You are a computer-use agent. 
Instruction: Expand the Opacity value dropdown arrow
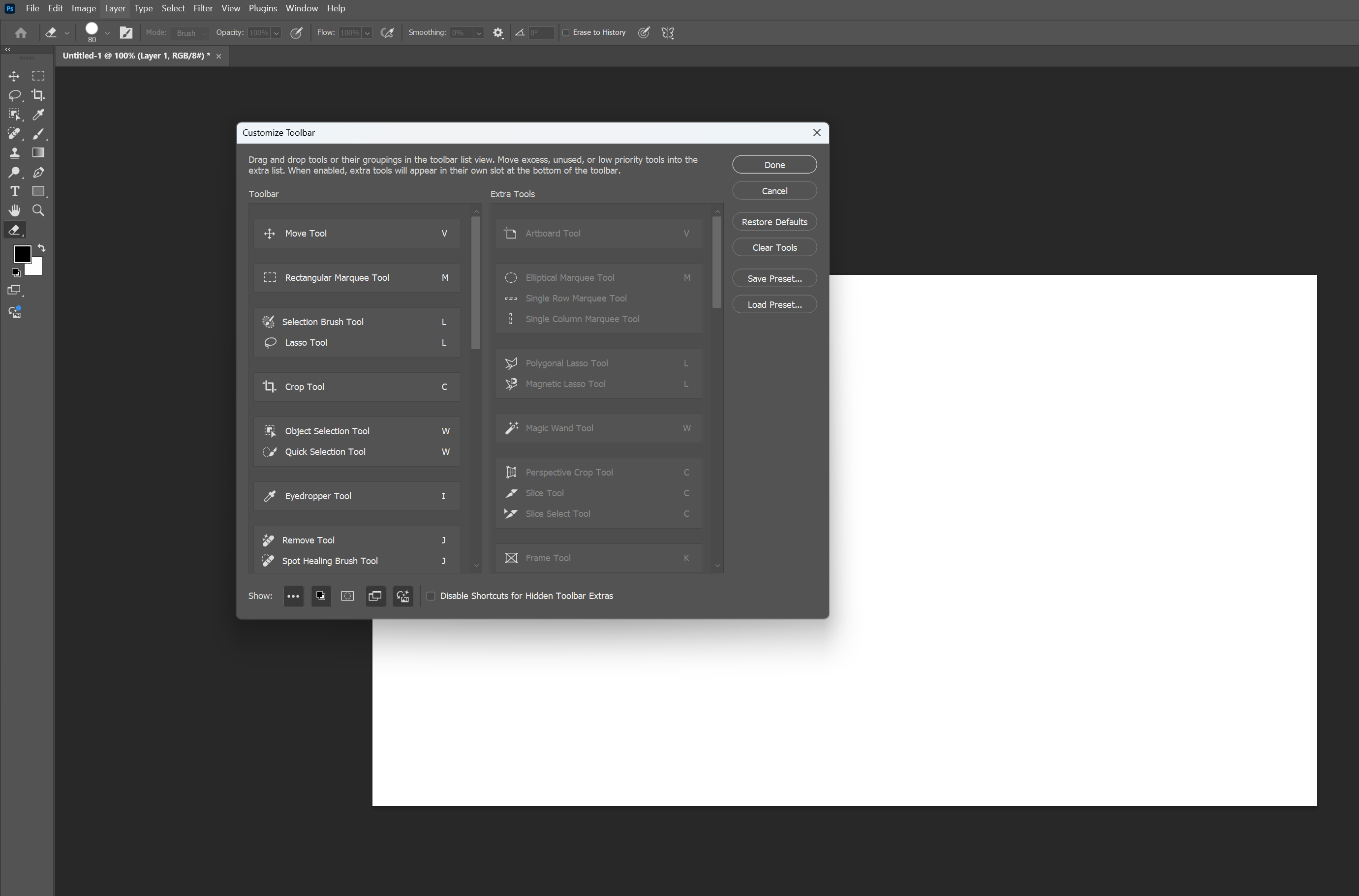point(276,33)
